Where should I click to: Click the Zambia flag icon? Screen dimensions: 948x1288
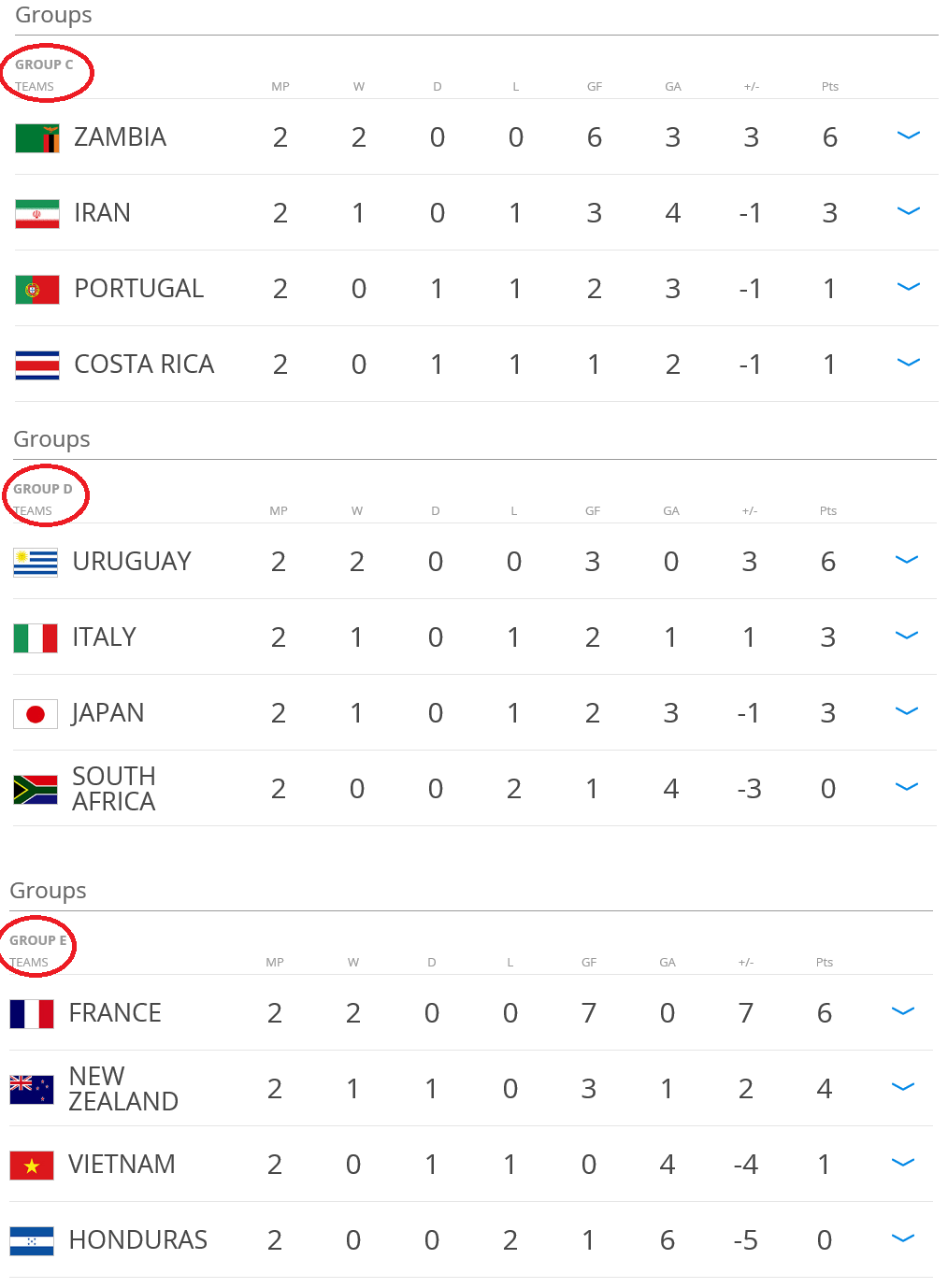click(37, 138)
